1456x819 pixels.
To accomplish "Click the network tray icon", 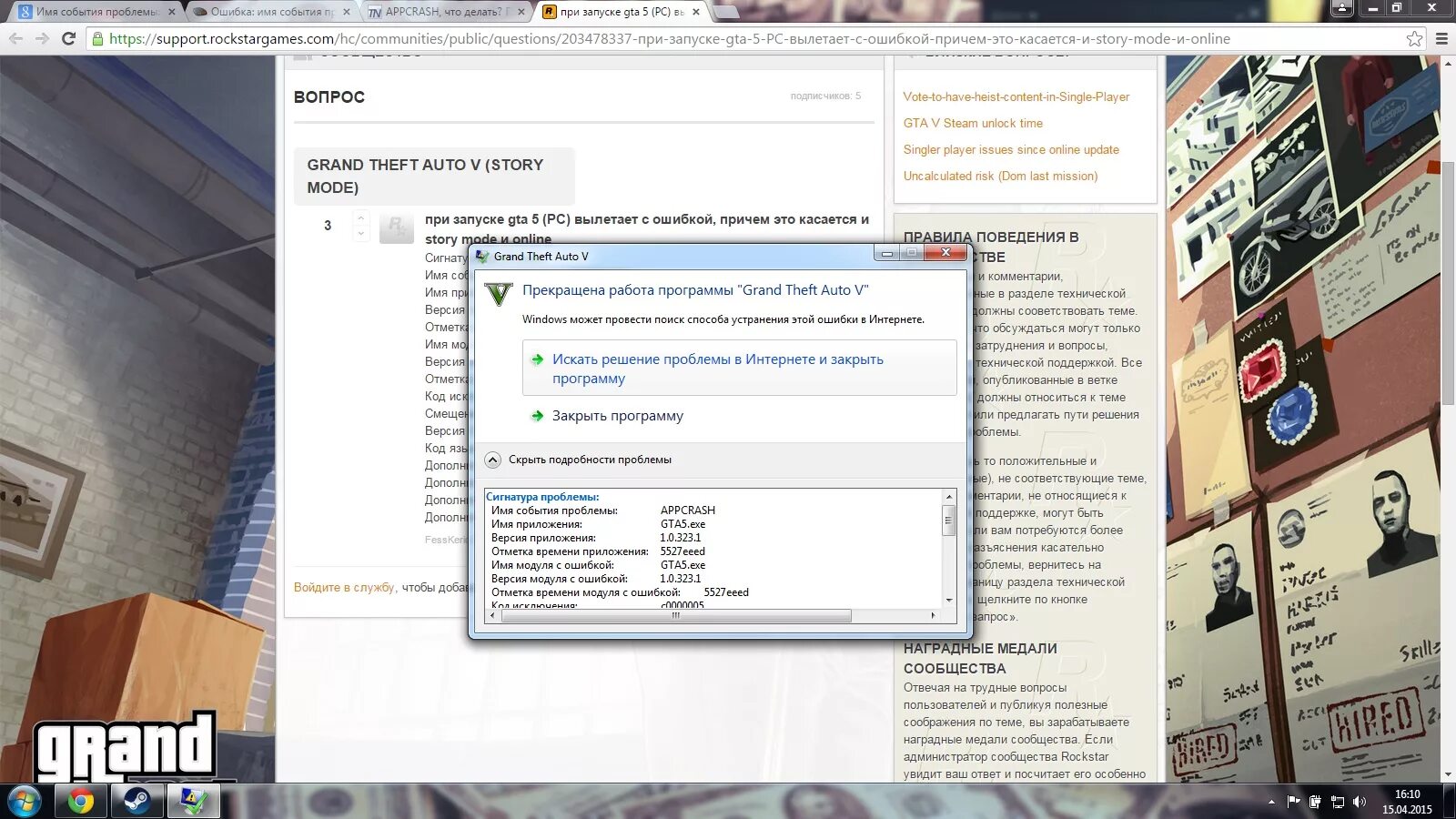I will [1337, 802].
